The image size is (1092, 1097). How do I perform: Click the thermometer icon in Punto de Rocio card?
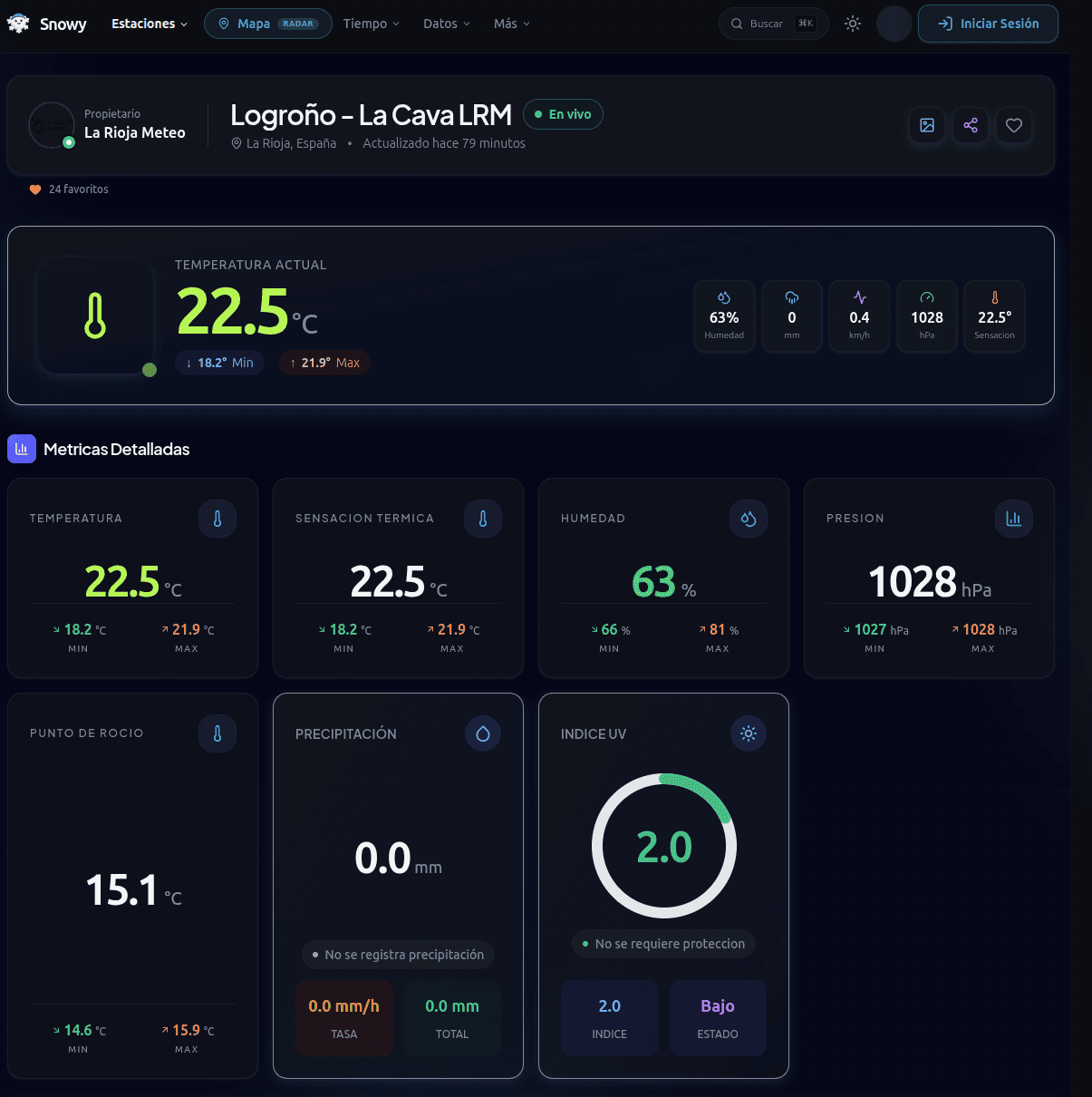click(217, 733)
